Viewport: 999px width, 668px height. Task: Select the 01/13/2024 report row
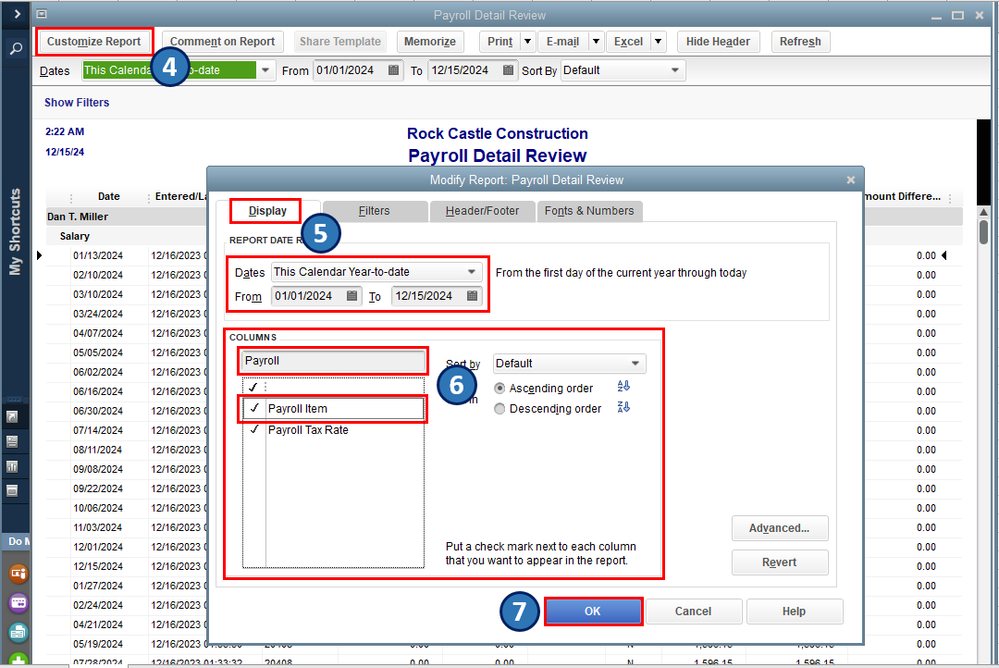[x=98, y=256]
